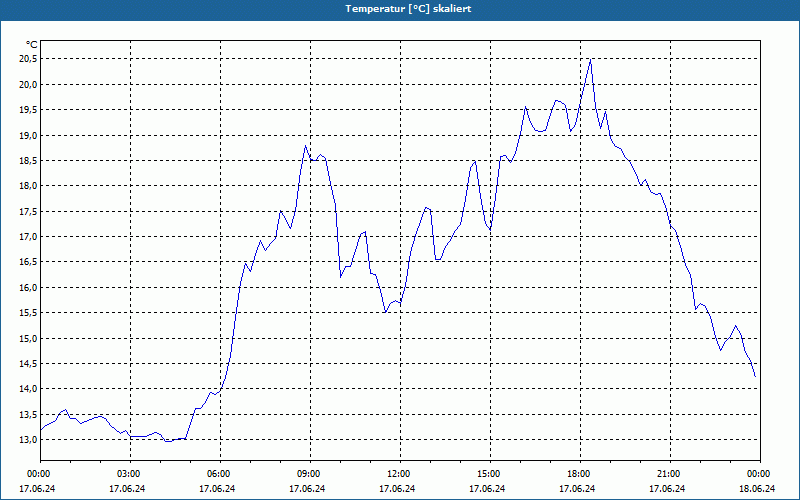Select the 20,5 y-axis label
This screenshot has height=500, width=800.
pos(29,59)
